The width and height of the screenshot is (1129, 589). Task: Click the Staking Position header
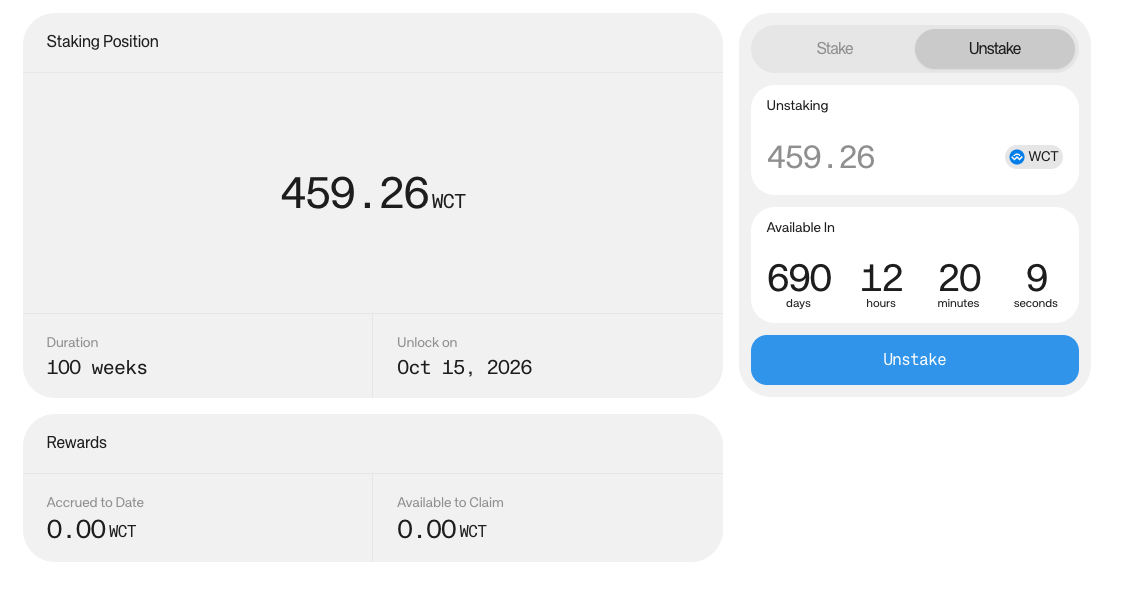(x=102, y=42)
